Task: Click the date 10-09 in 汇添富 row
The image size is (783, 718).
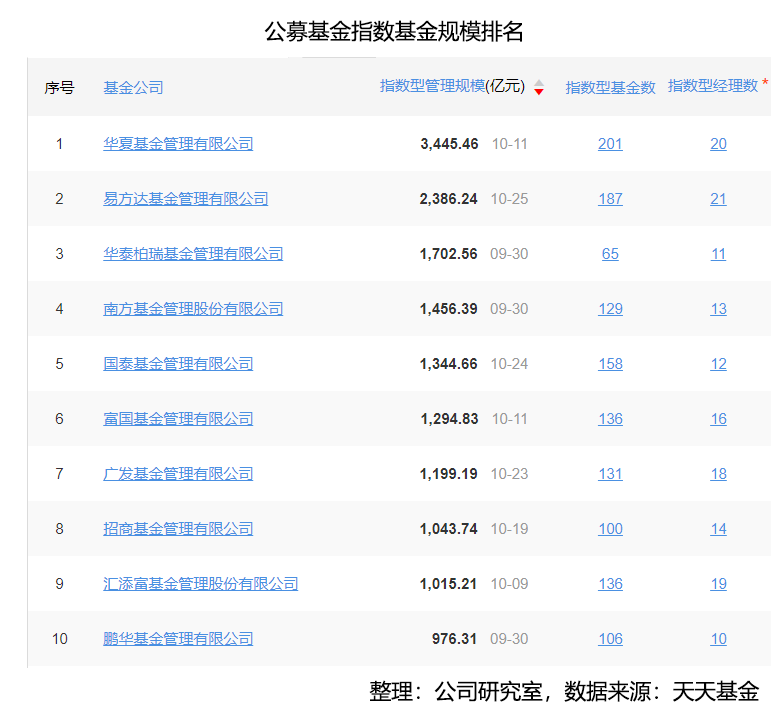Action: click(x=509, y=583)
